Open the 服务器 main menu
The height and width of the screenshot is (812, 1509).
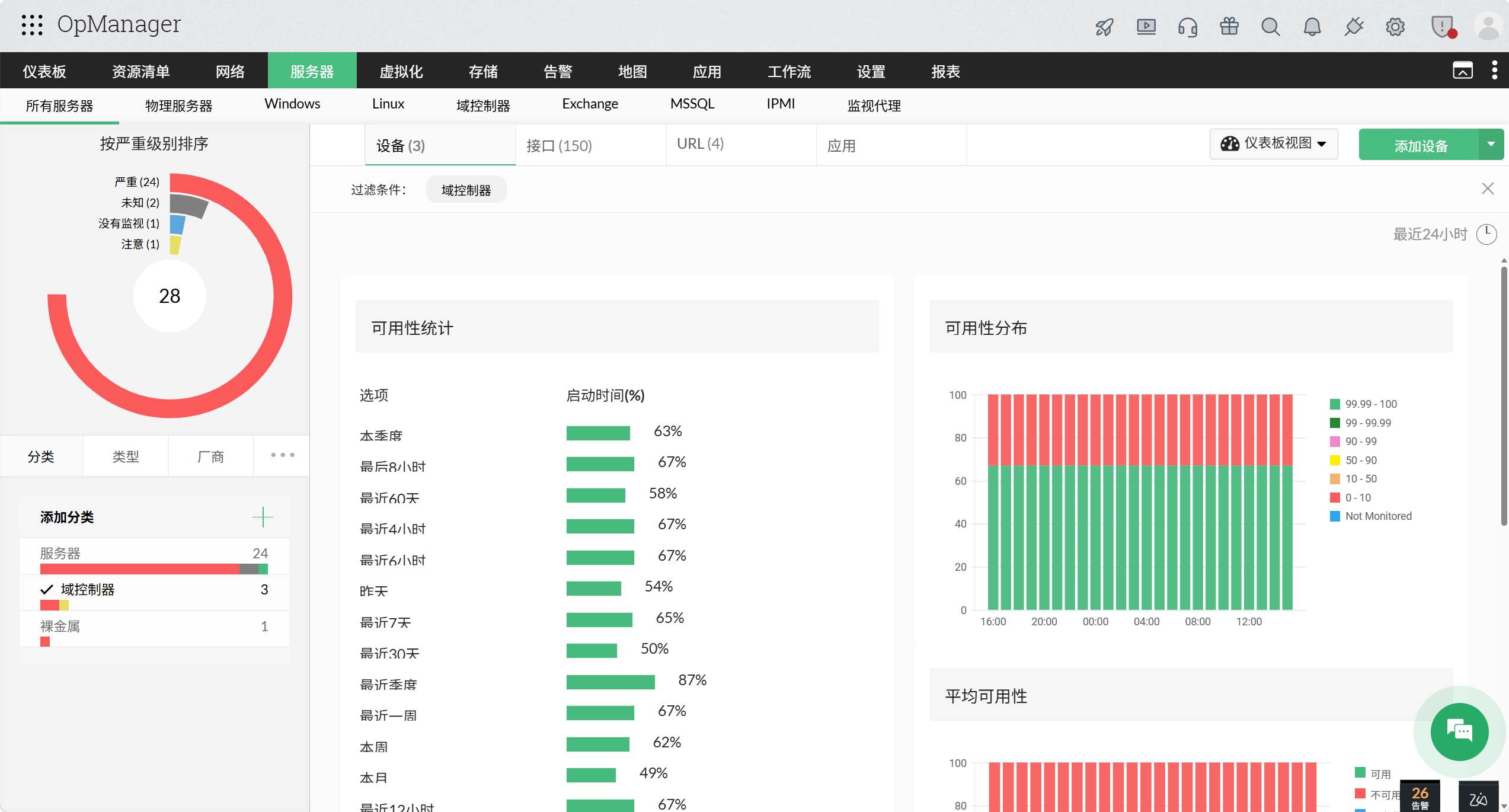click(312, 71)
